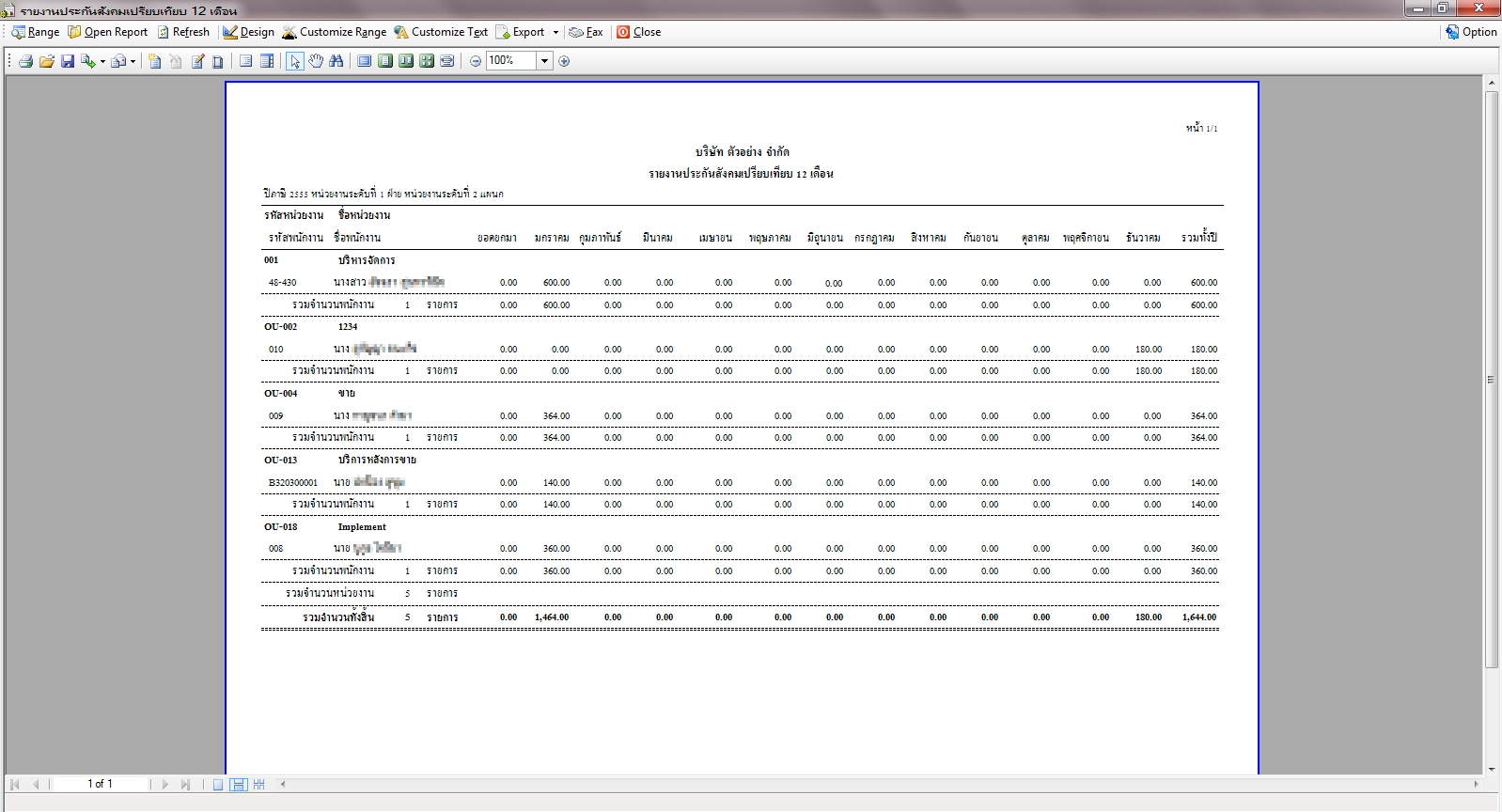Click the whole page layout icon
Image resolution: width=1502 pixels, height=812 pixels.
[x=385, y=61]
